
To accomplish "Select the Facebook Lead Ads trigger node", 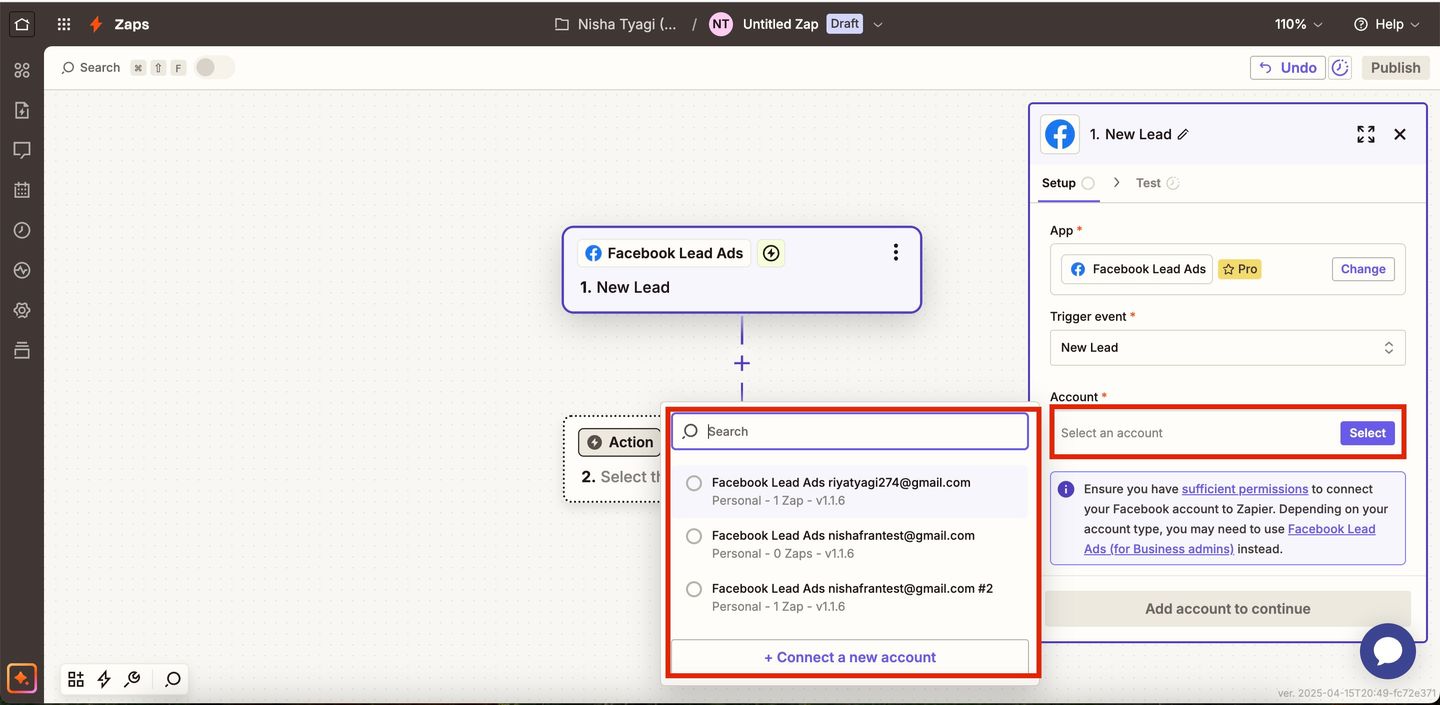I will click(x=742, y=270).
